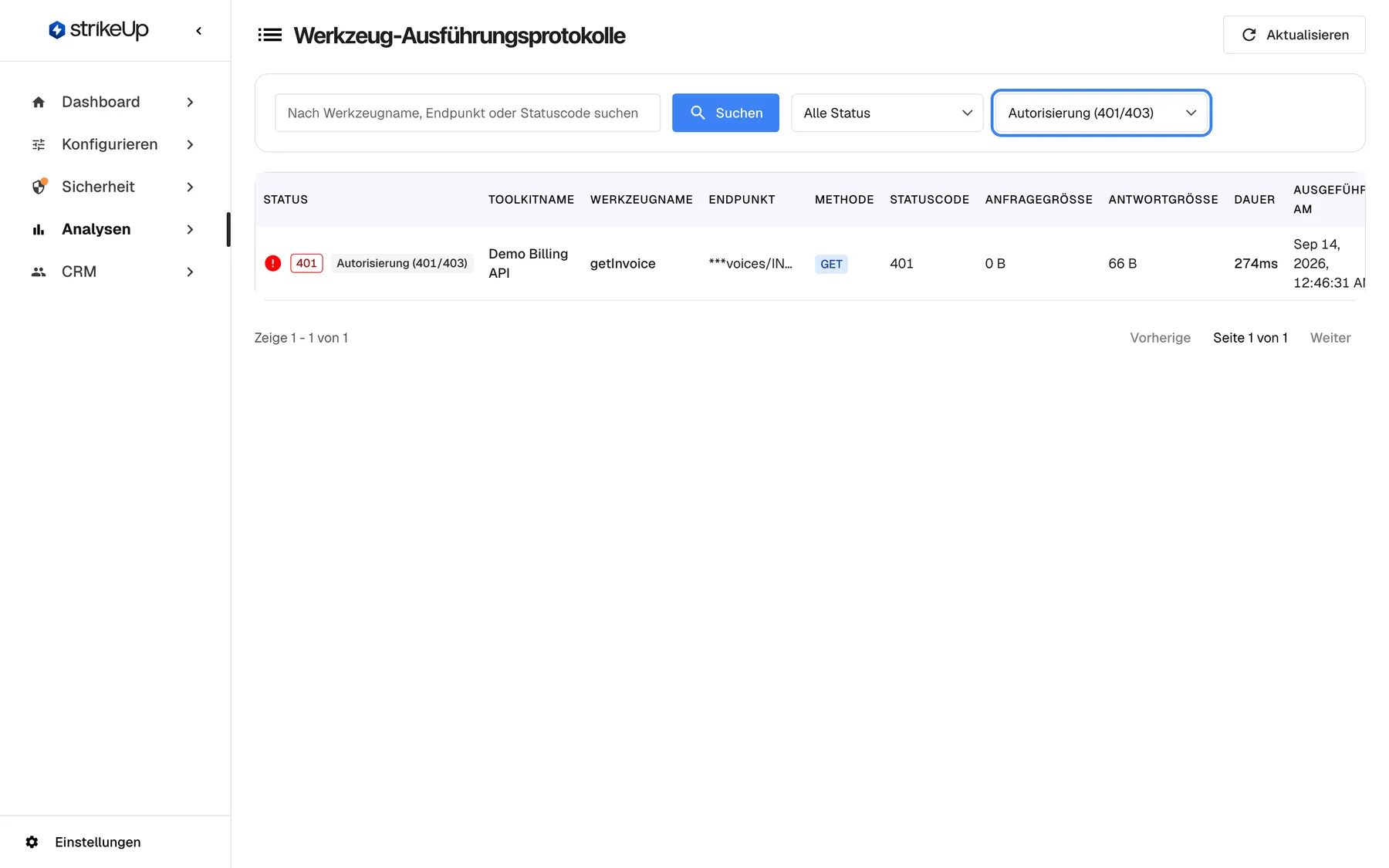The image size is (1389, 868).
Task: Click the red error status icon
Action: point(272,263)
